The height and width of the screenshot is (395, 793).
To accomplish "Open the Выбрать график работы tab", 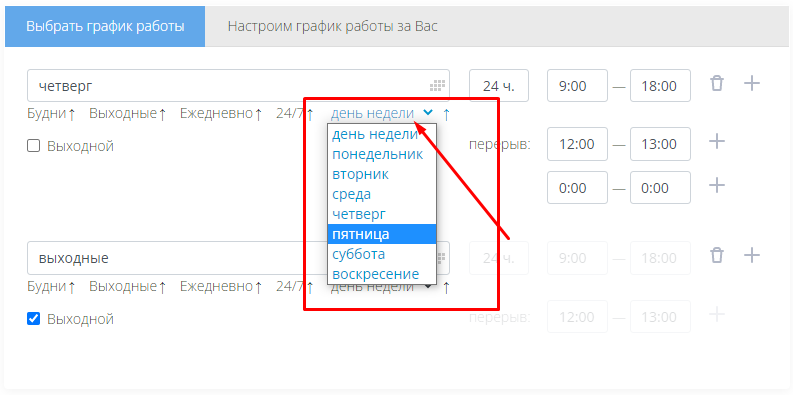I will pyautogui.click(x=105, y=26).
